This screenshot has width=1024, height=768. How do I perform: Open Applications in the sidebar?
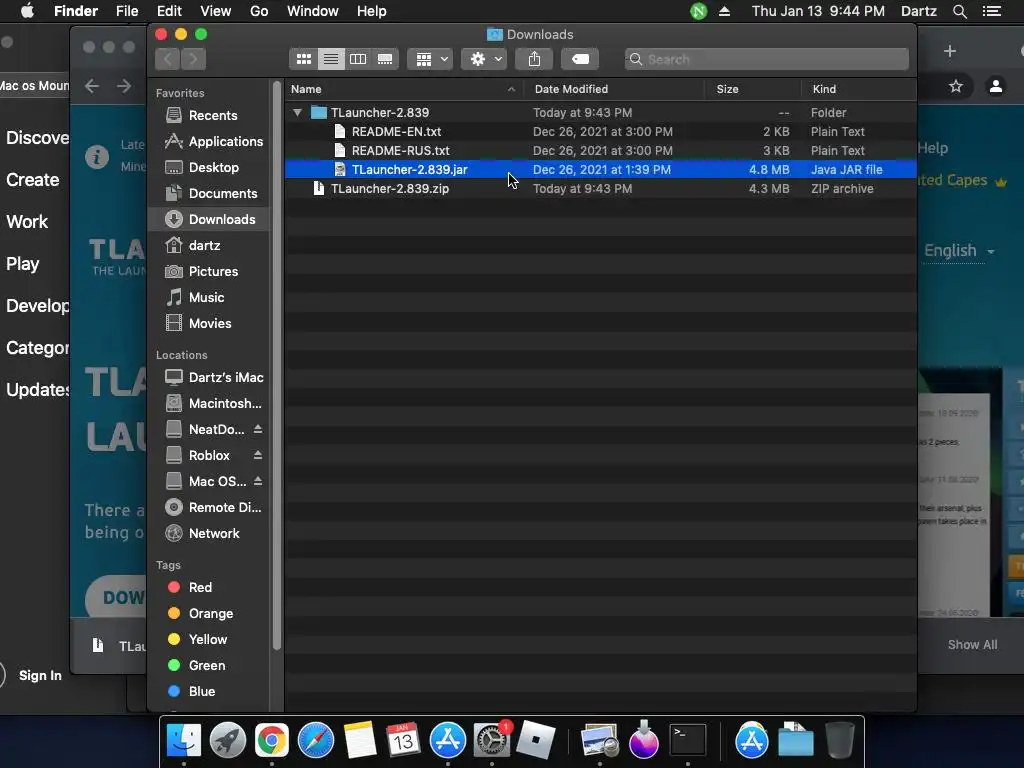(x=209, y=141)
